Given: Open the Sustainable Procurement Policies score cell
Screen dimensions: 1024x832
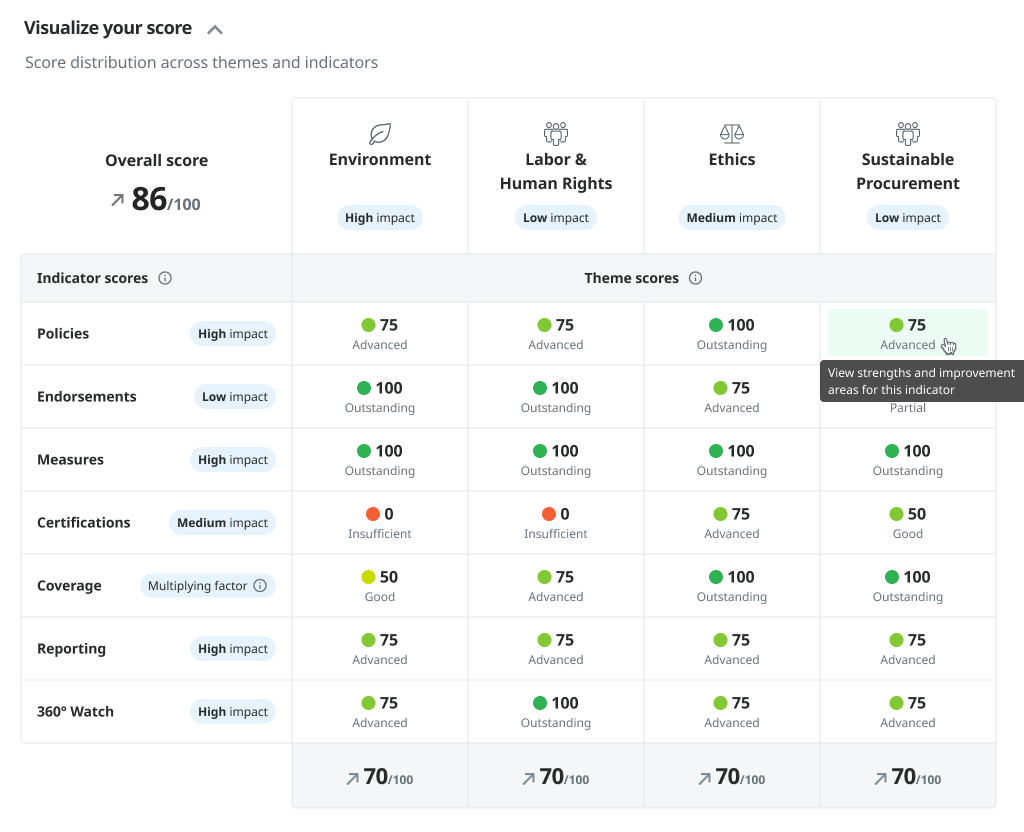Looking at the screenshot, I should point(907,333).
